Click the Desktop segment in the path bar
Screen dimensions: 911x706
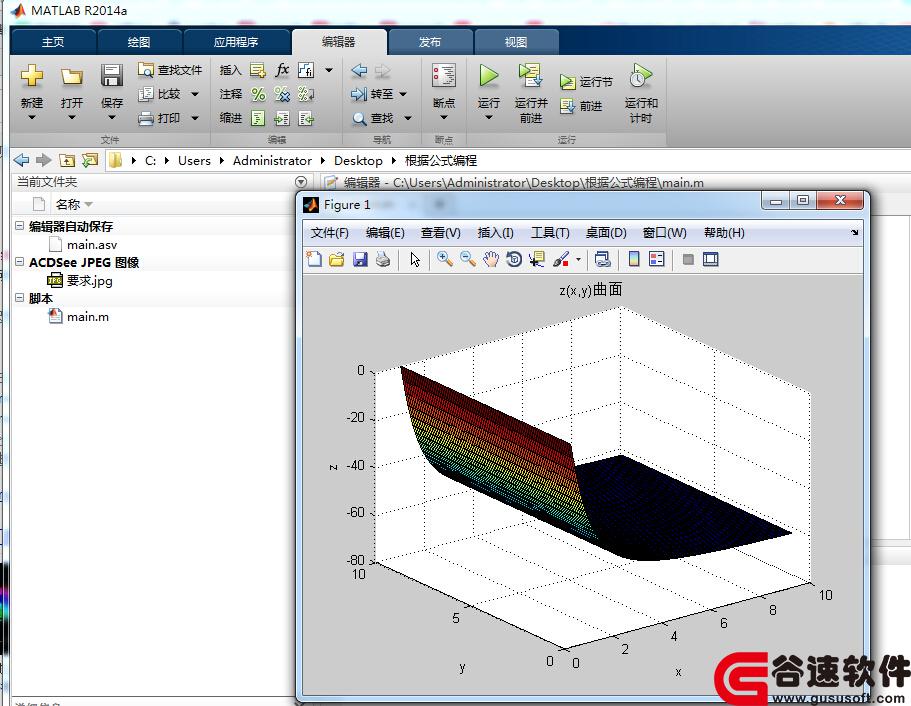[358, 160]
